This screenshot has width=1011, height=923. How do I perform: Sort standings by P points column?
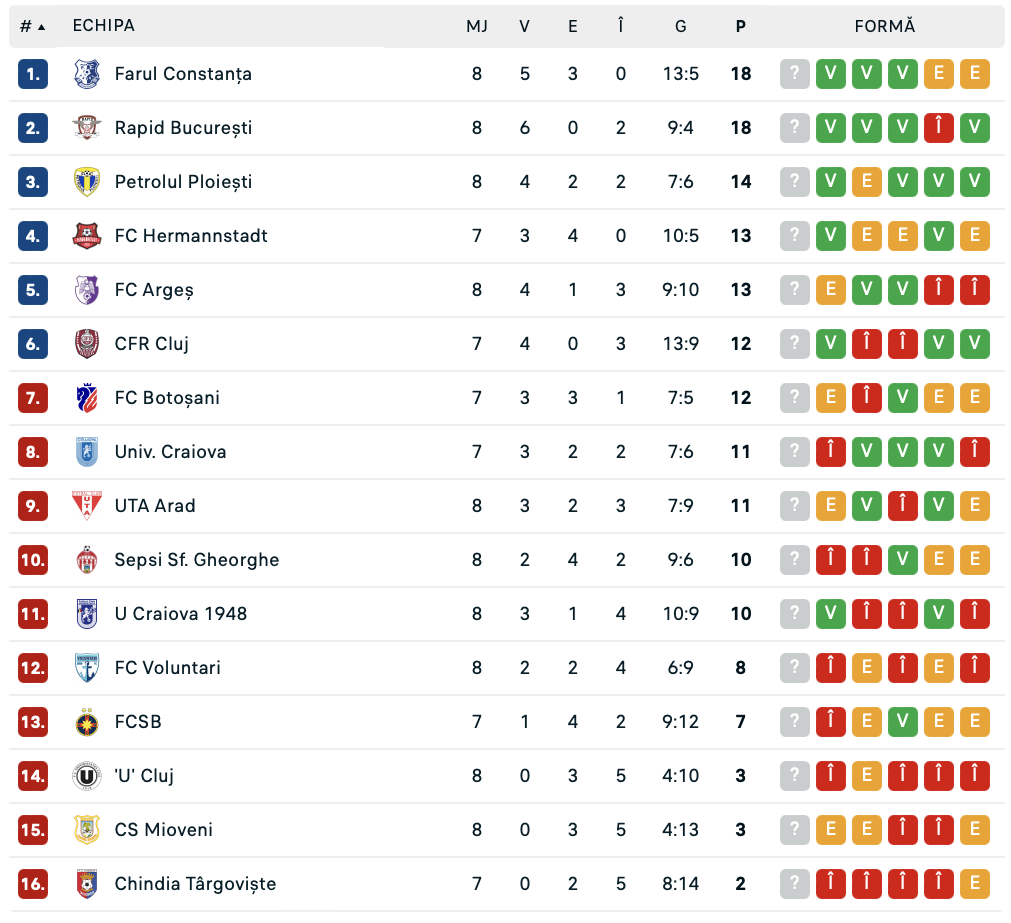tap(740, 27)
